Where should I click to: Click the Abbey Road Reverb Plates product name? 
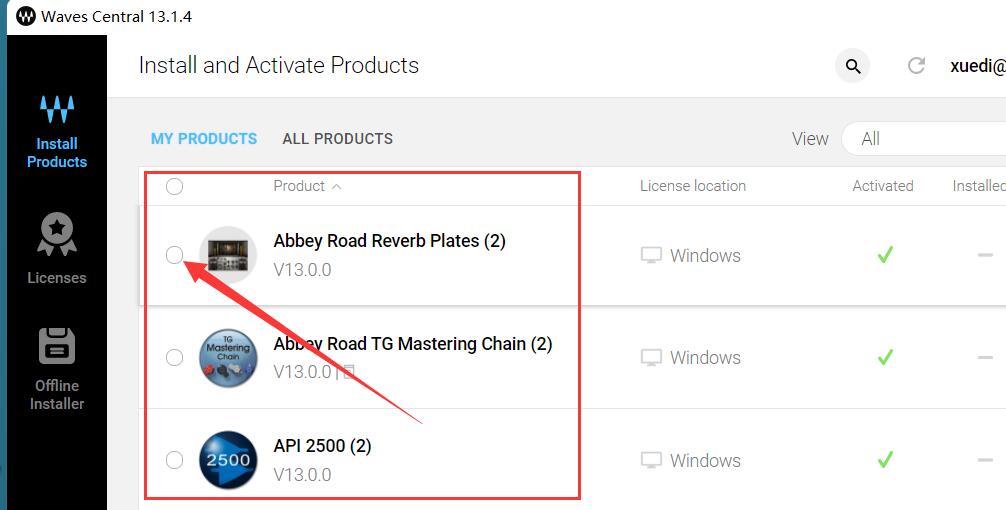(x=389, y=241)
